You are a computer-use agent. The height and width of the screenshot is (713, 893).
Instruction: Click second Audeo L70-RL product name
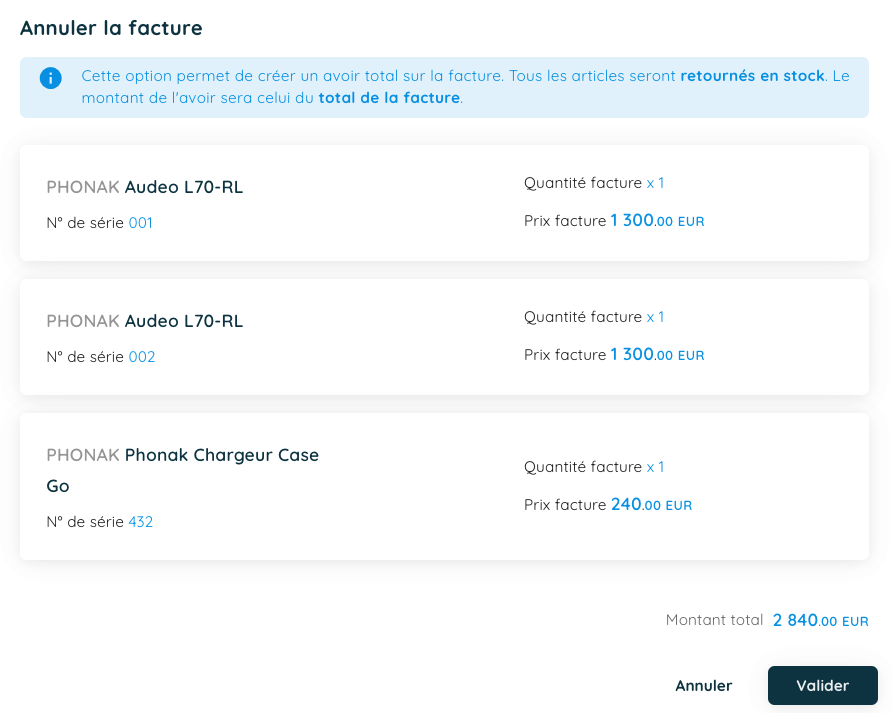click(184, 321)
